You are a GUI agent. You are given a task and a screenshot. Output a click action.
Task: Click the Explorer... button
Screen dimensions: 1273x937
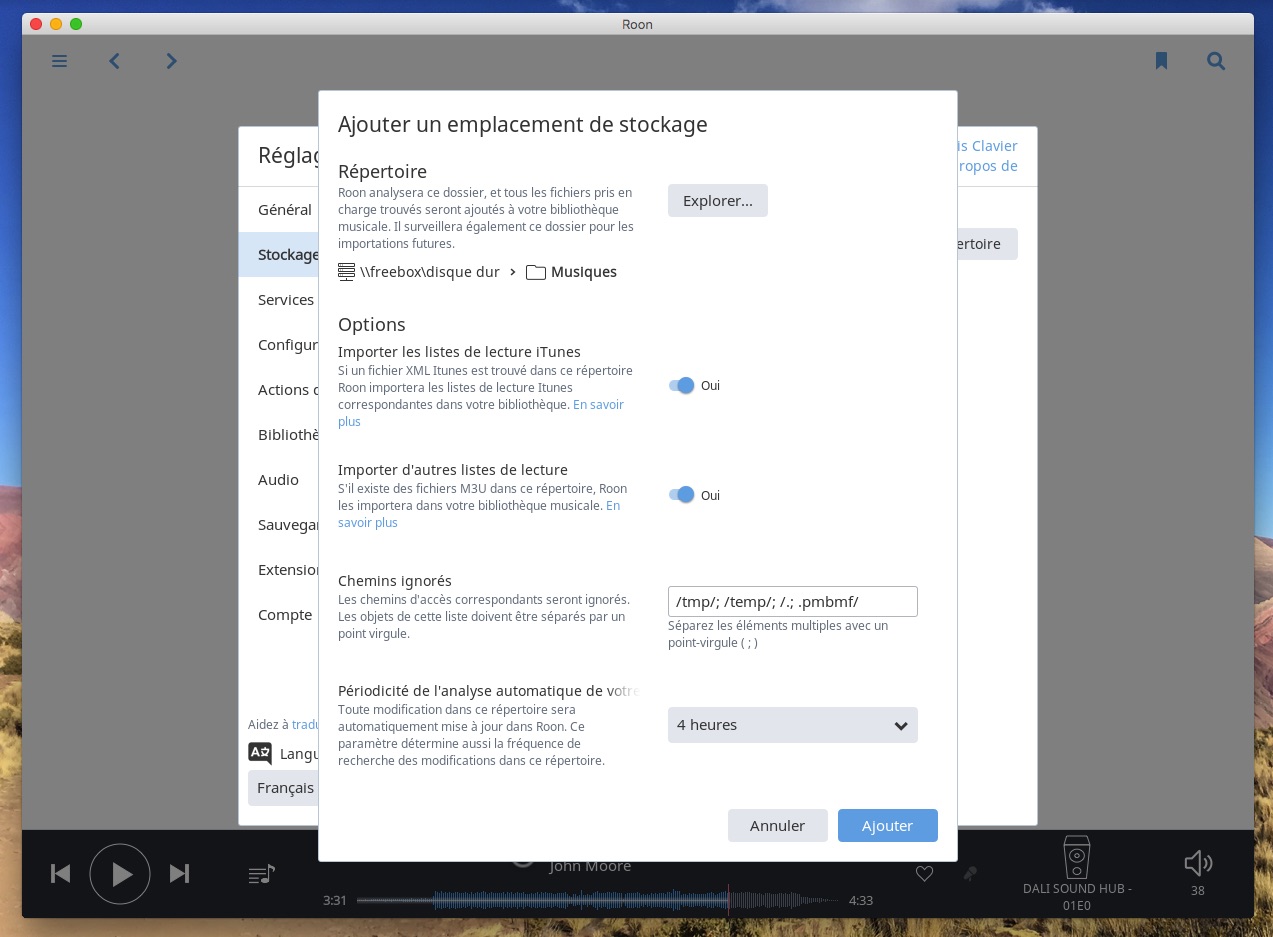click(718, 201)
